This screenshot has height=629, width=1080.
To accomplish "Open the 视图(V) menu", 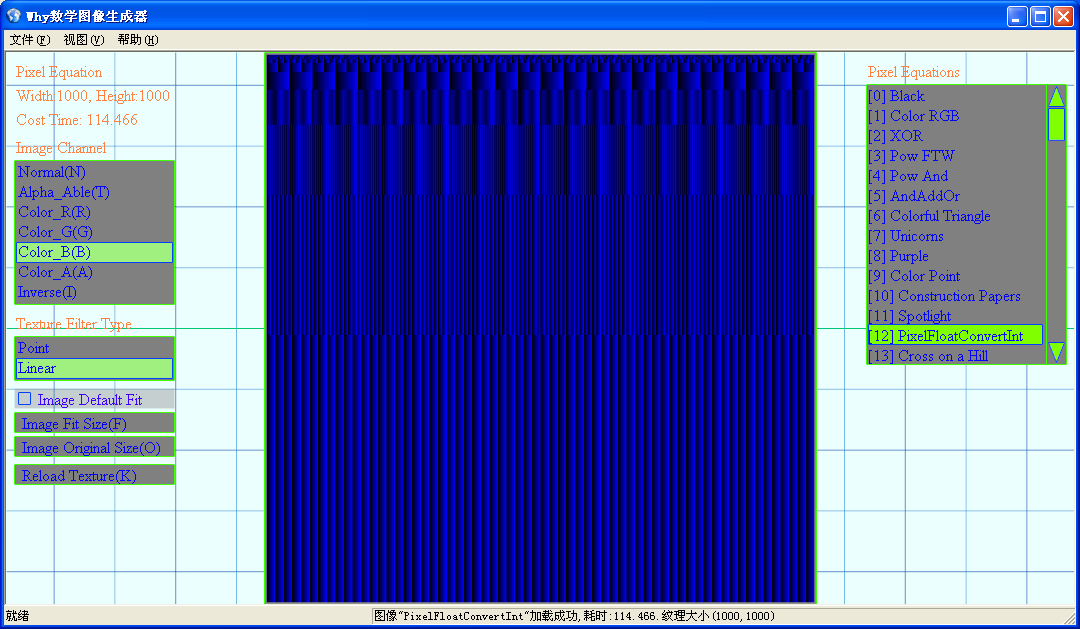I will point(83,40).
